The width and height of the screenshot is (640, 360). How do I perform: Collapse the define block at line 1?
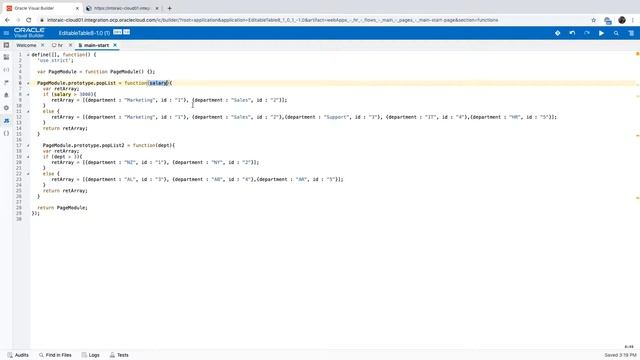(x=28, y=55)
